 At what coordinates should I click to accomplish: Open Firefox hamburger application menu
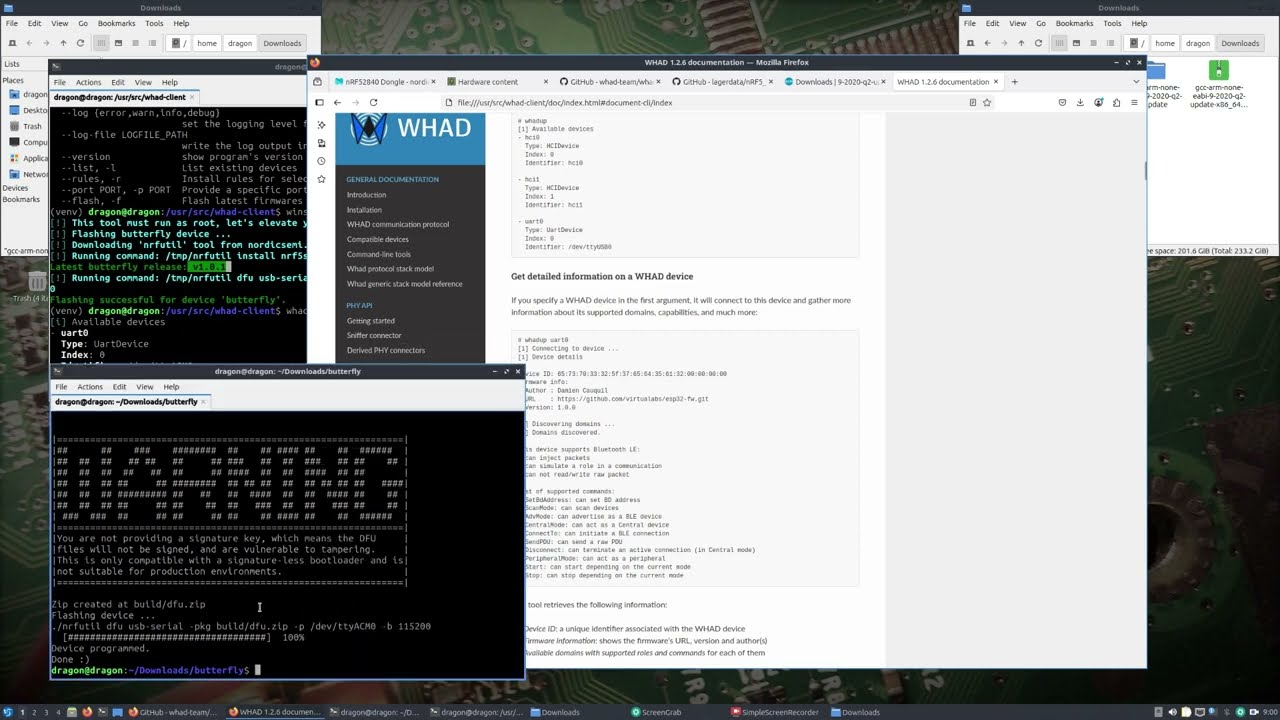[1134, 102]
